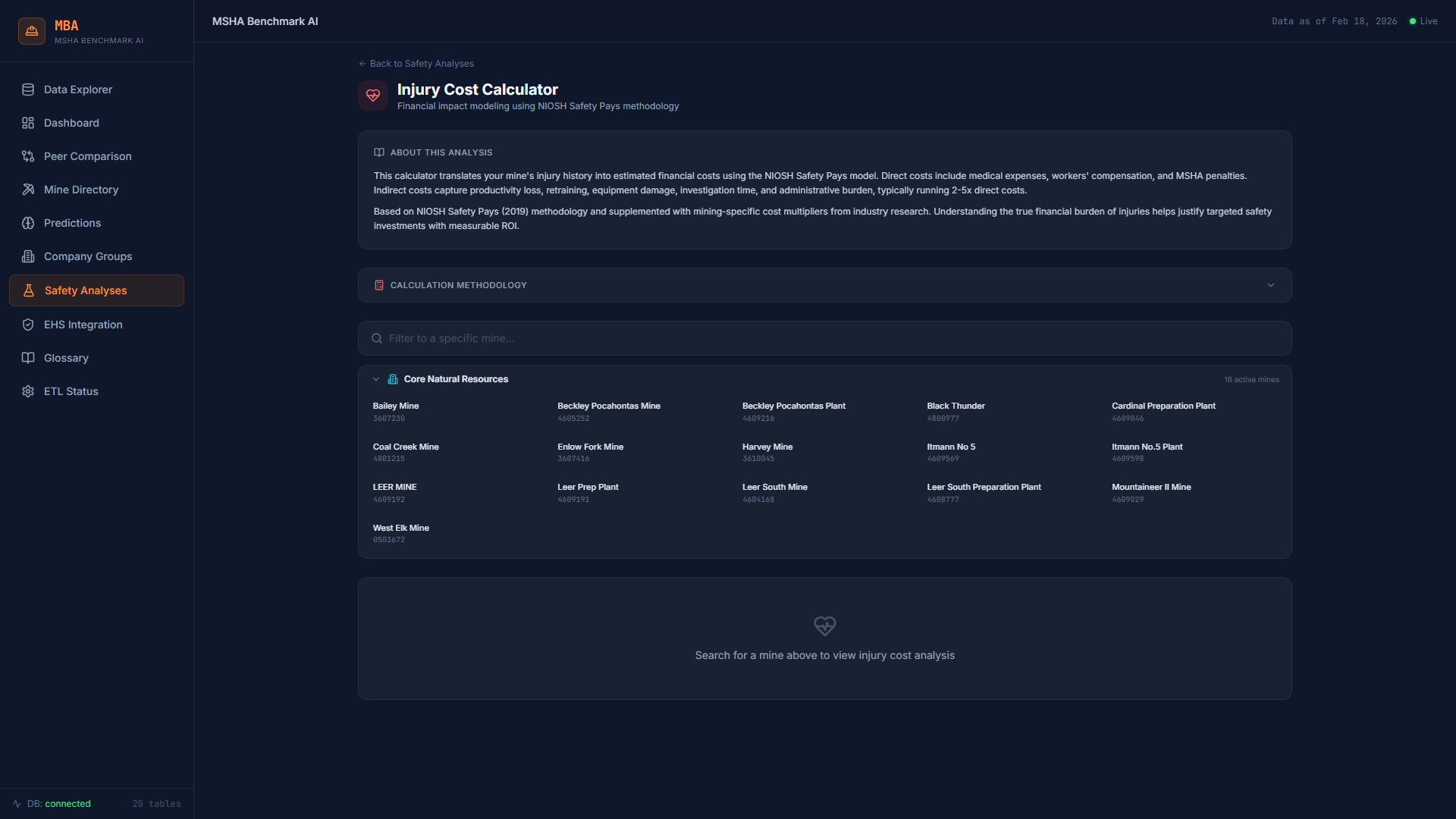This screenshot has width=1456, height=819.
Task: Click the Mine Directory pickaxe icon
Action: tap(28, 190)
